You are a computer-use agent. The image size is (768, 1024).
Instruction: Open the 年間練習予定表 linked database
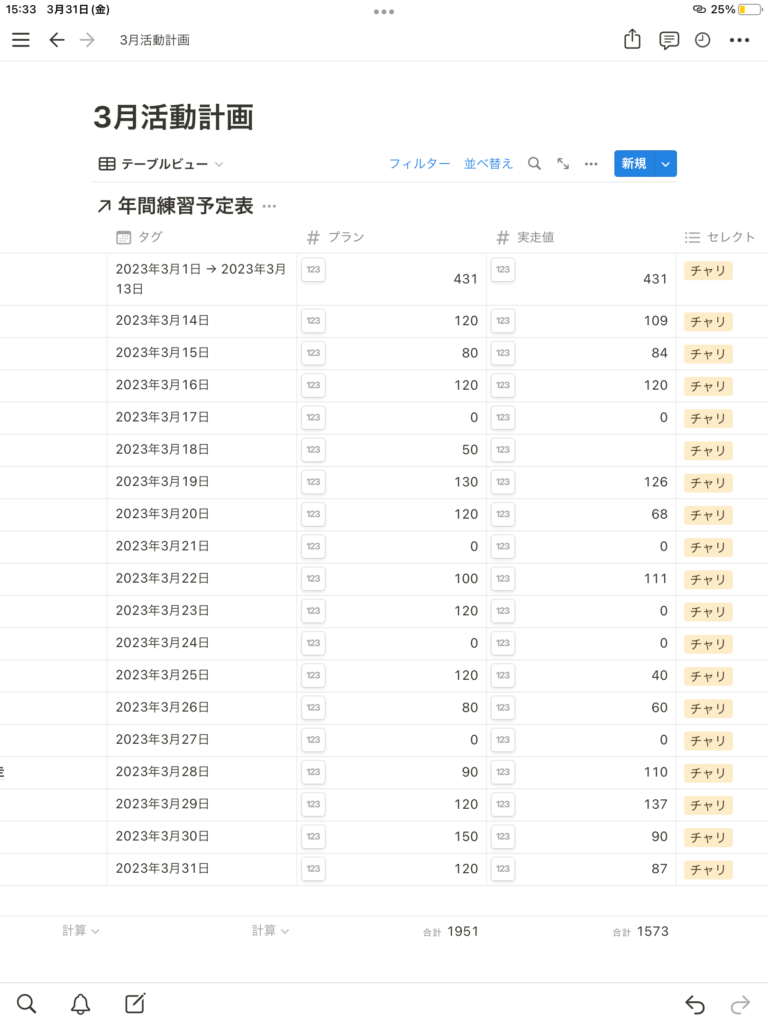[186, 206]
